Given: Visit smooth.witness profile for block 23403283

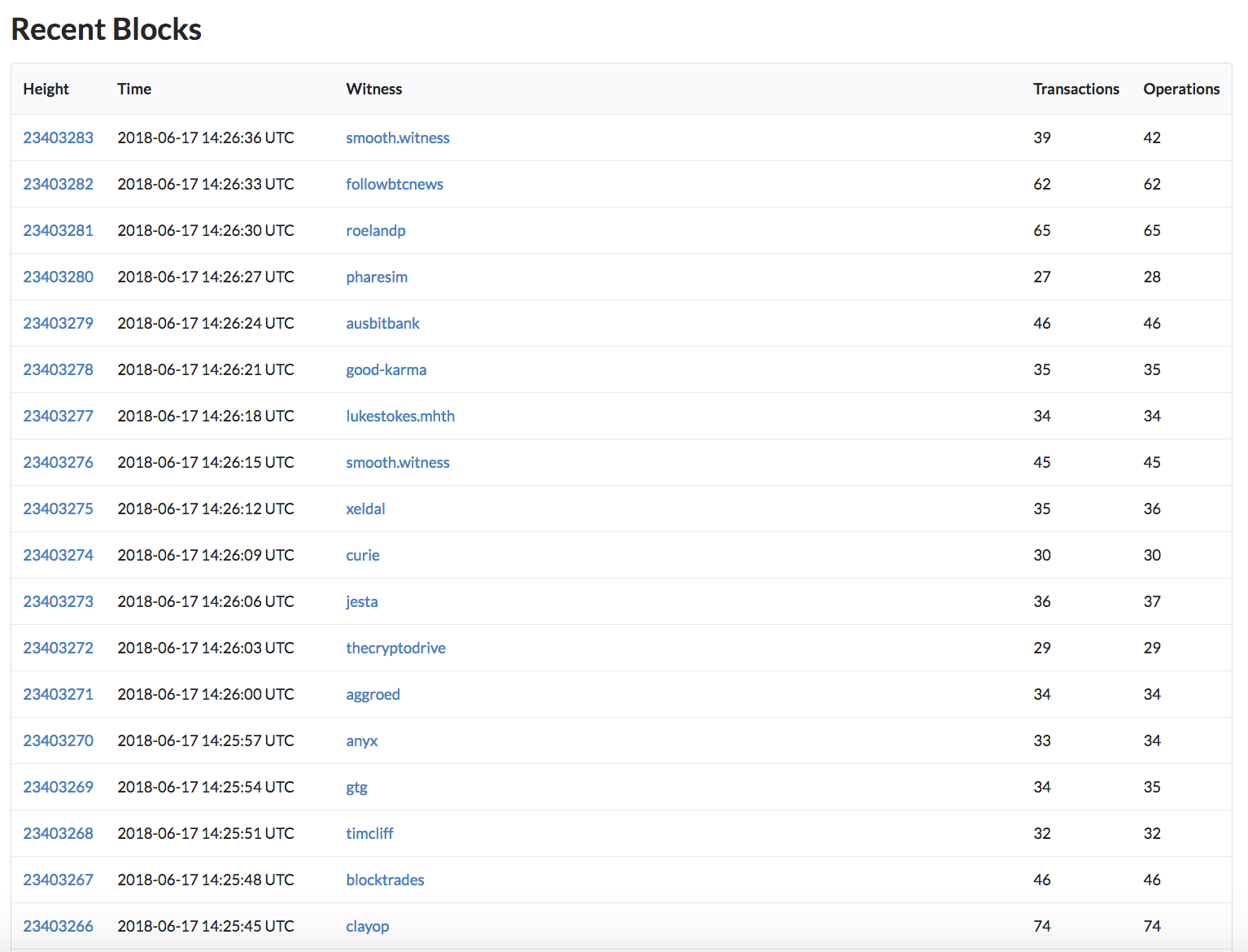Looking at the screenshot, I should pos(398,138).
